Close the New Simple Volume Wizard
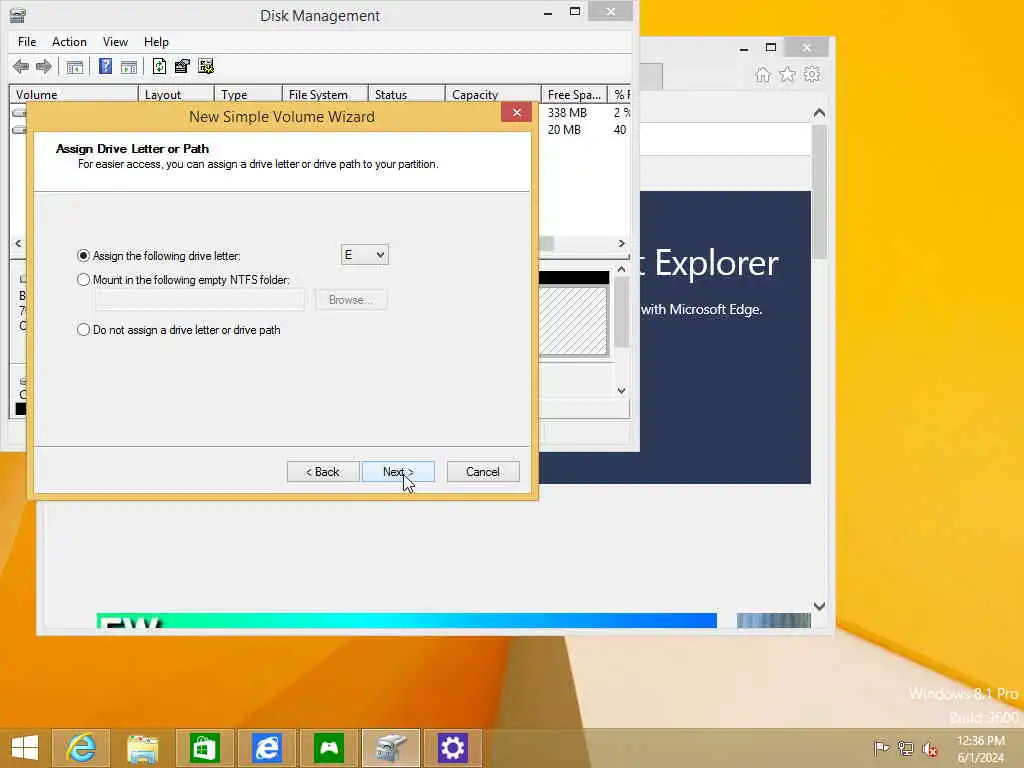Screen dimensions: 1024x768 (517, 112)
